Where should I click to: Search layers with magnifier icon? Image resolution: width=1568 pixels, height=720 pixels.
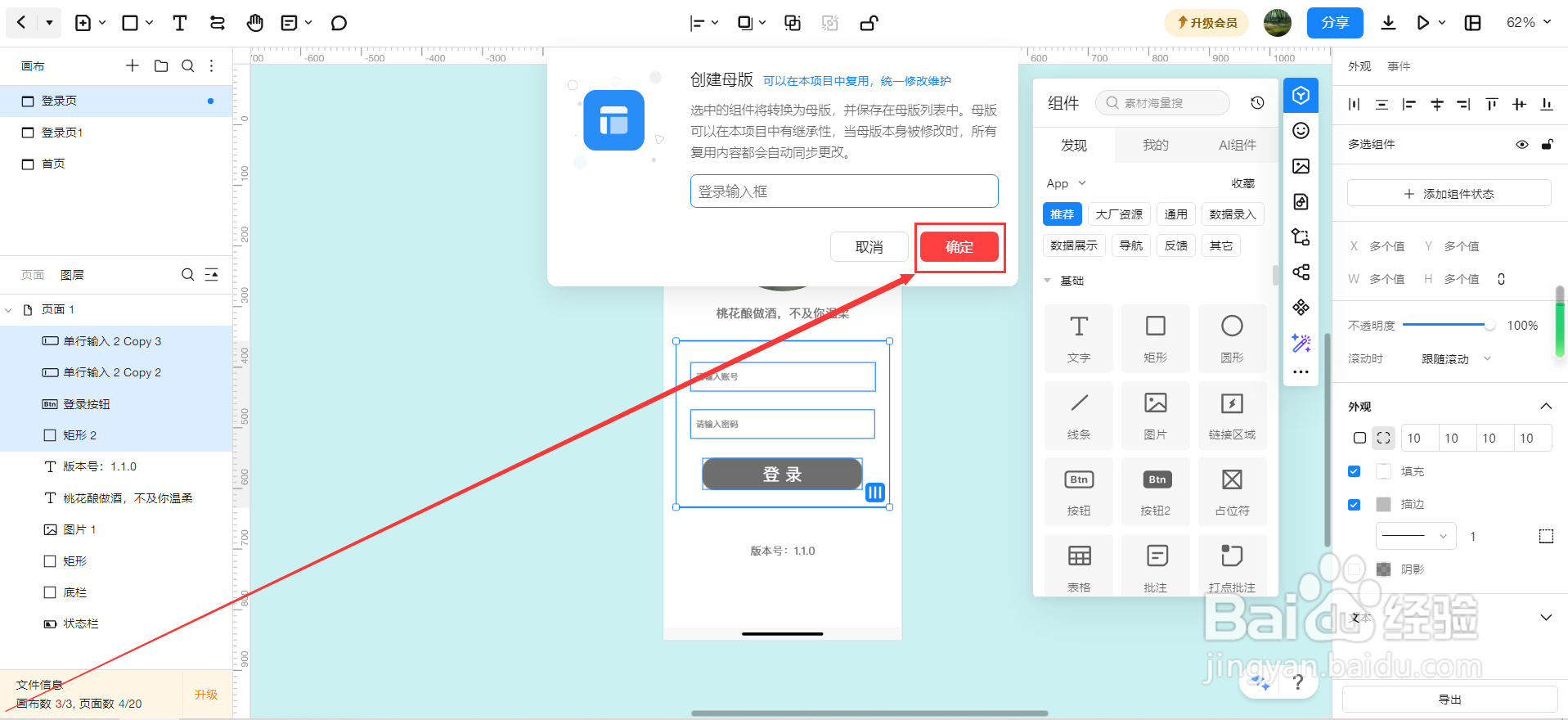tap(188, 275)
